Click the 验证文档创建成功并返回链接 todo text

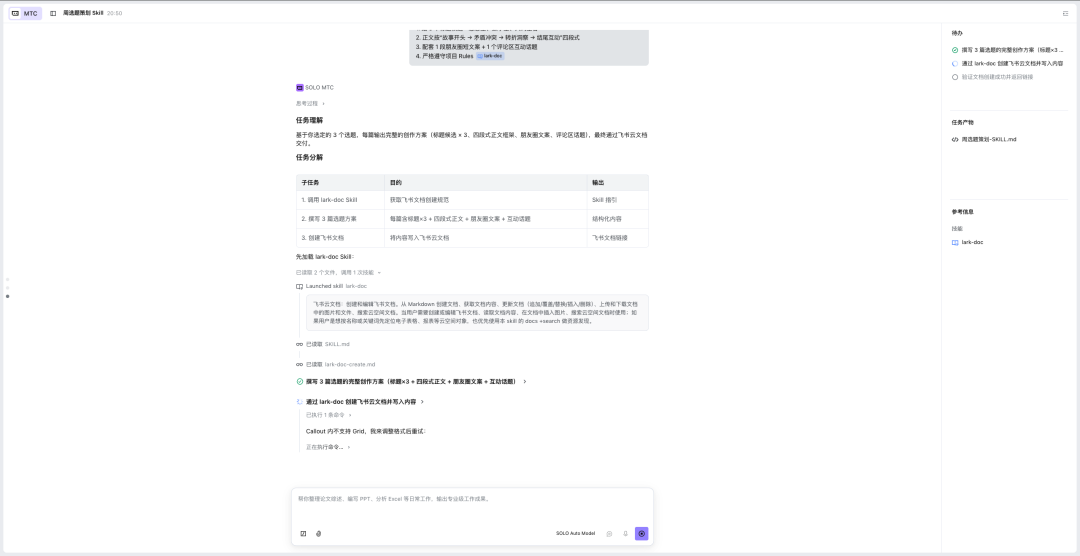[997, 77]
